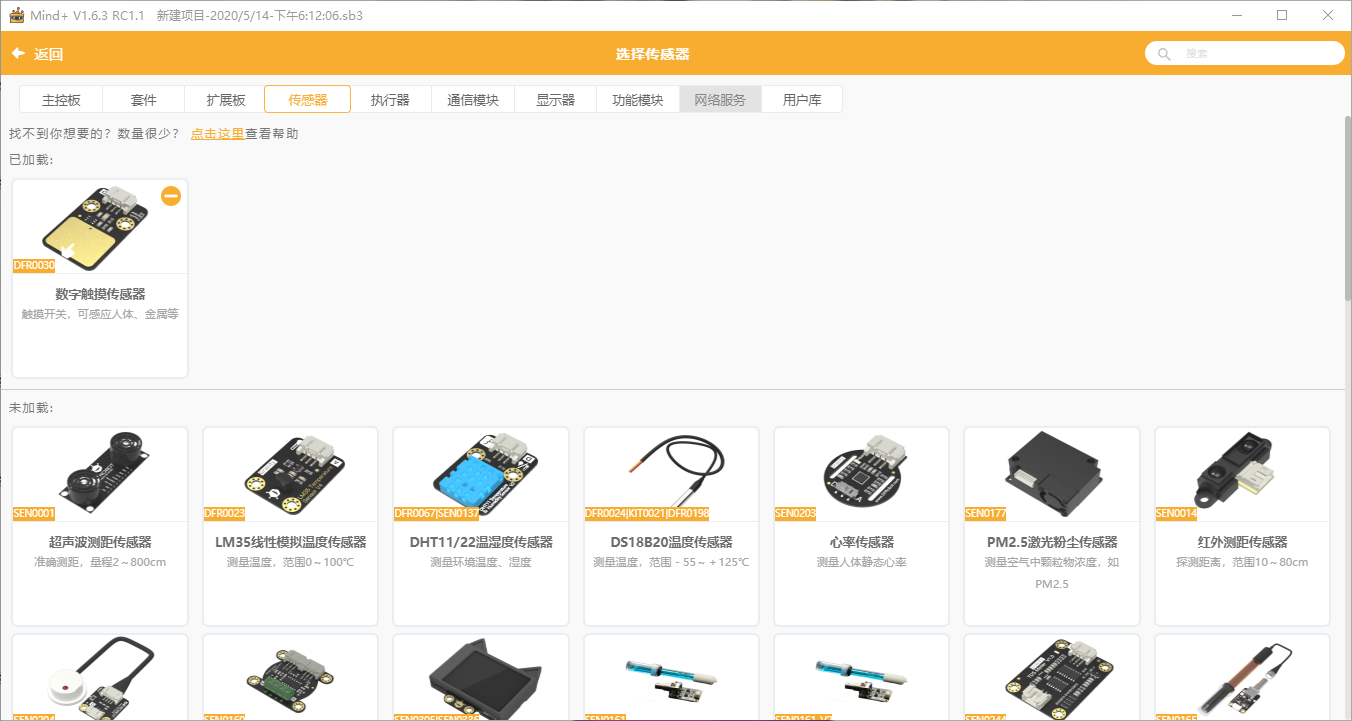Screen dimensions: 1352x721
Task: Click the 触摸开关 description text
Action: tap(100, 314)
